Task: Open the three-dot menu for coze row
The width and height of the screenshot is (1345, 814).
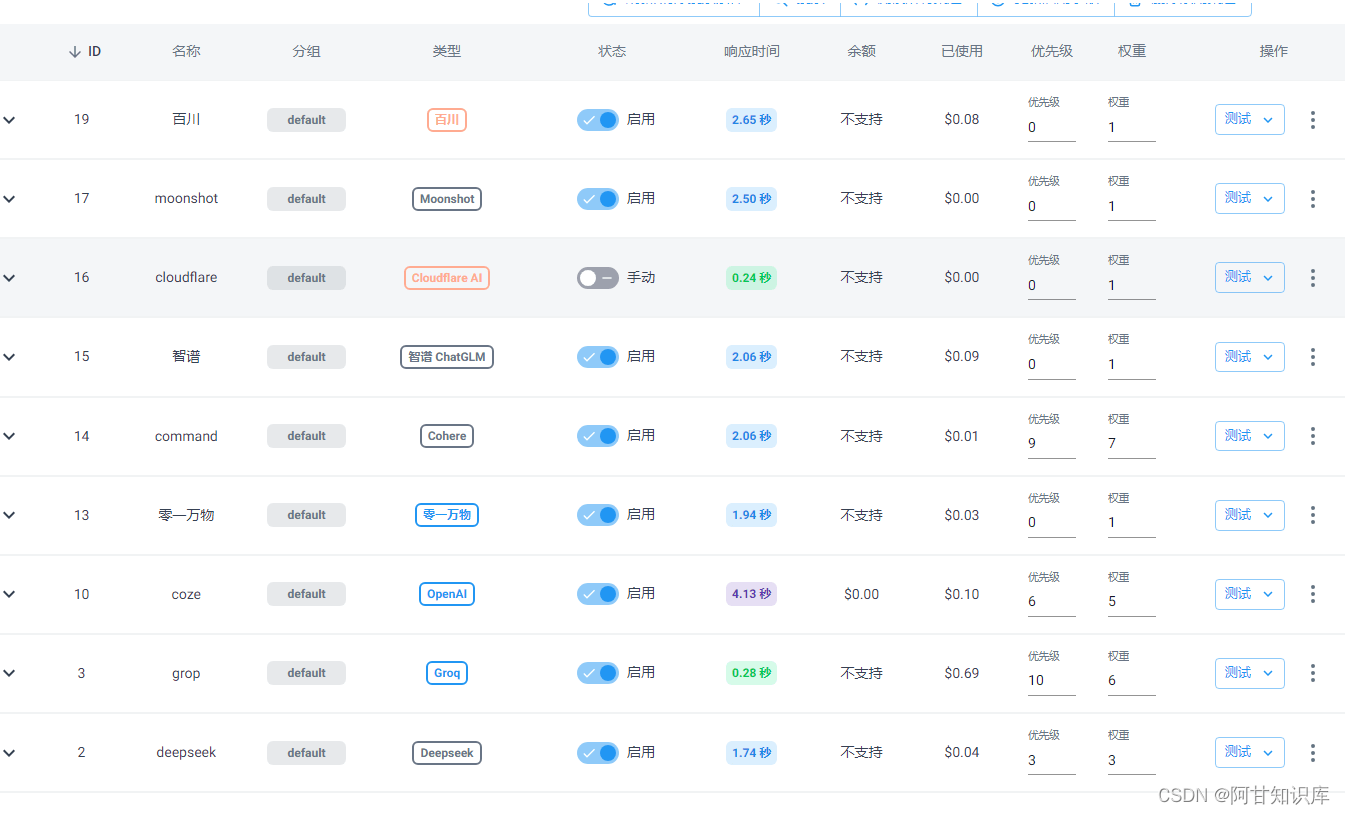Action: point(1312,594)
